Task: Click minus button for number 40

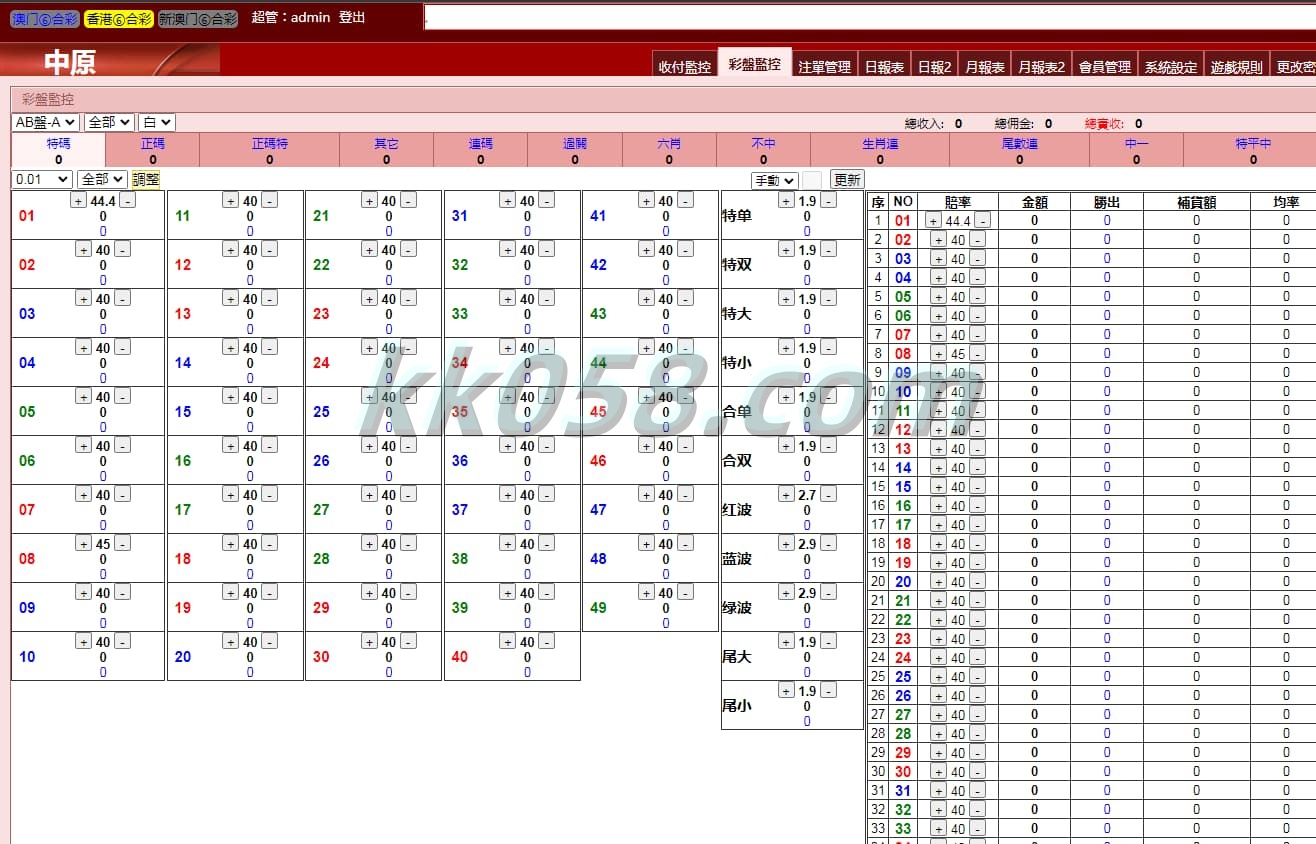Action: (546, 642)
